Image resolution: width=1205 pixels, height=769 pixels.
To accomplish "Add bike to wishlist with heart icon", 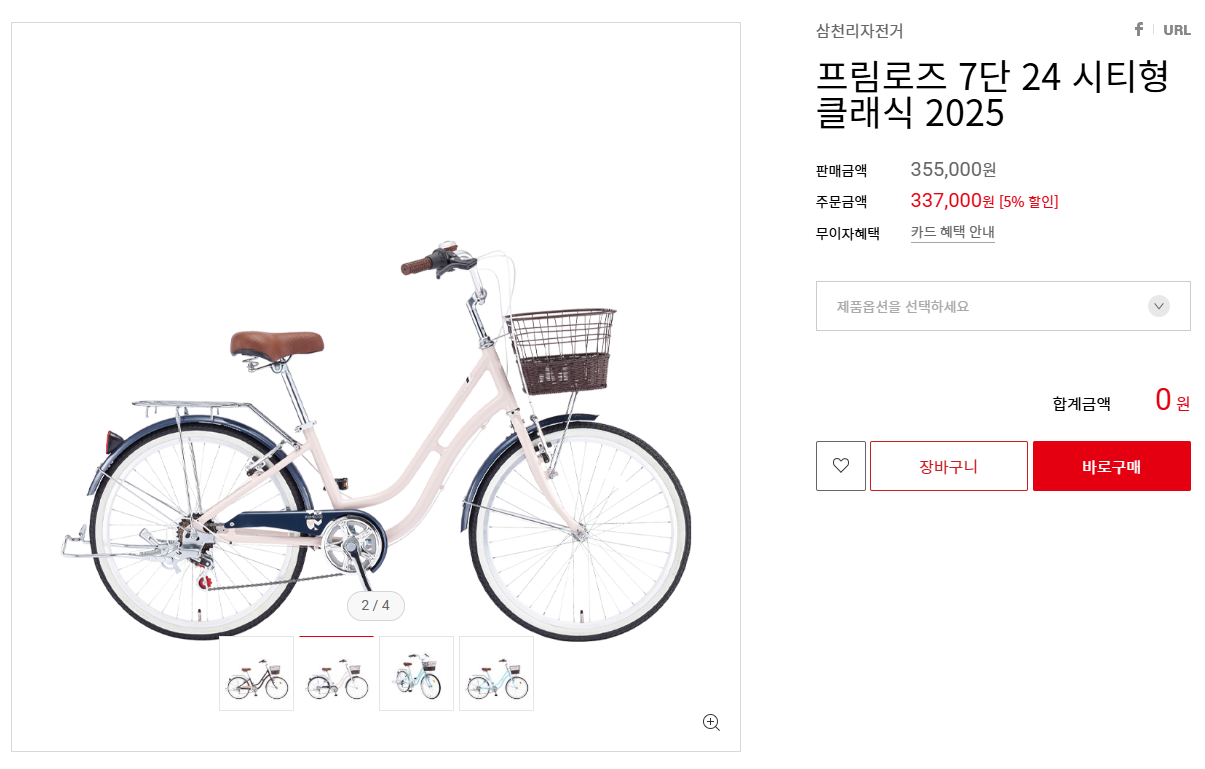I will point(840,466).
